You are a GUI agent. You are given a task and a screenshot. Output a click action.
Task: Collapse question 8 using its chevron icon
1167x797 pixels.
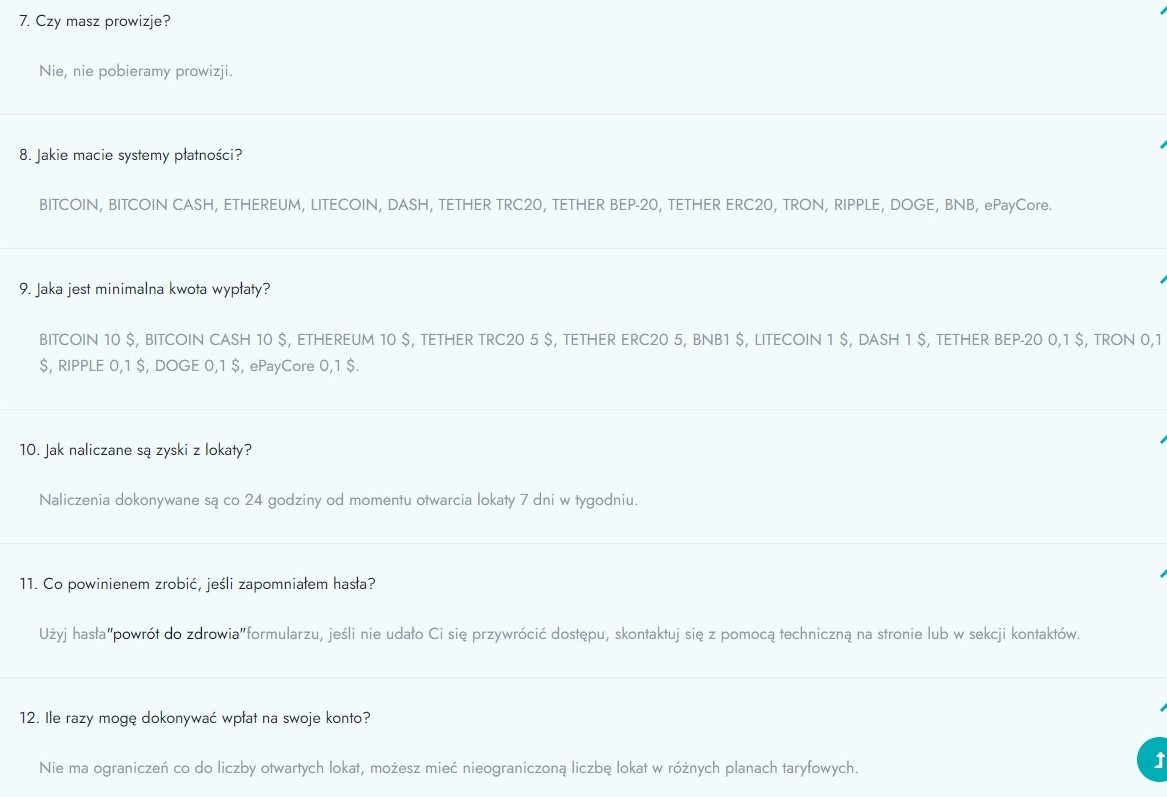click(1163, 144)
